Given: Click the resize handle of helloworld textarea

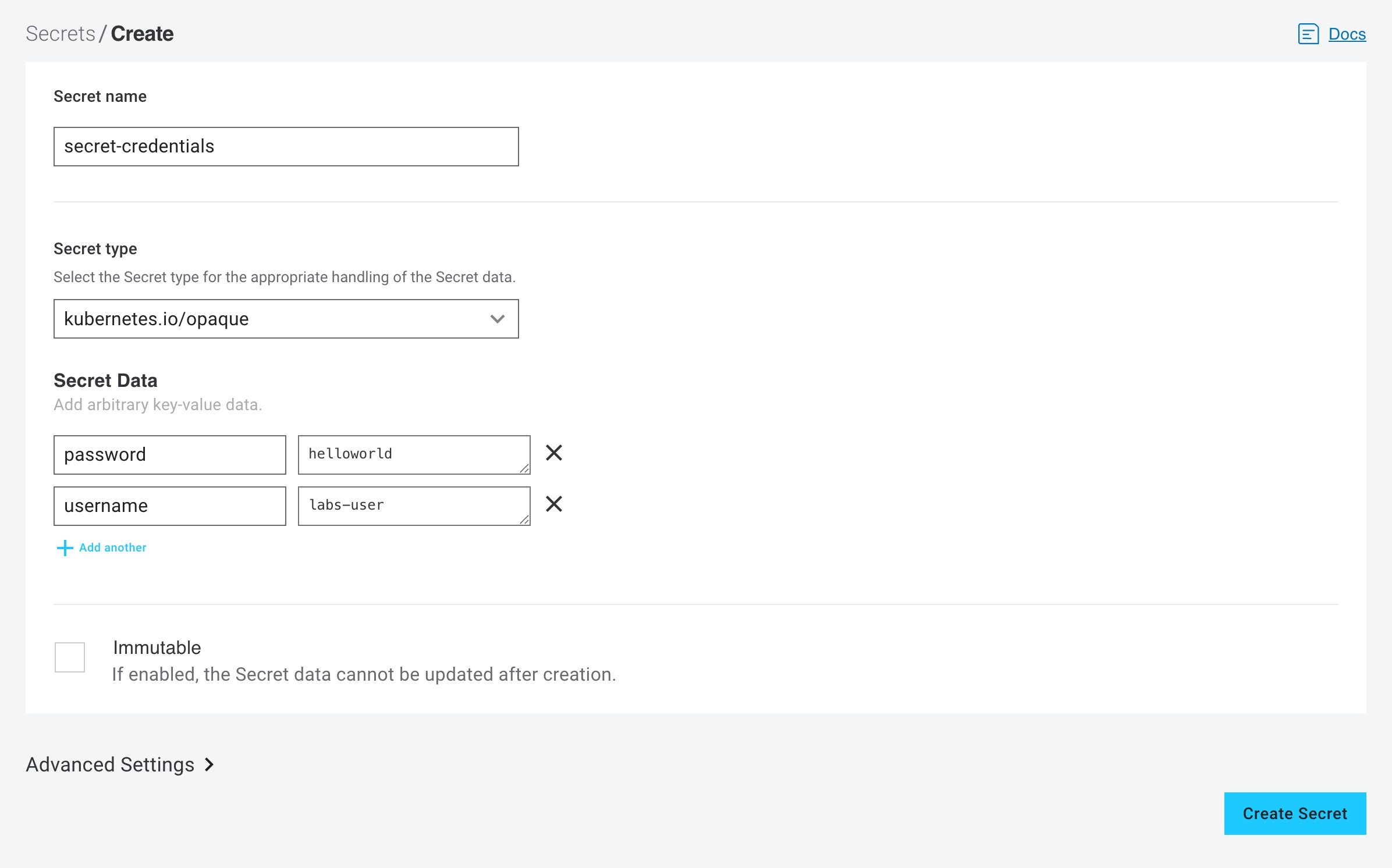Looking at the screenshot, I should tap(524, 469).
